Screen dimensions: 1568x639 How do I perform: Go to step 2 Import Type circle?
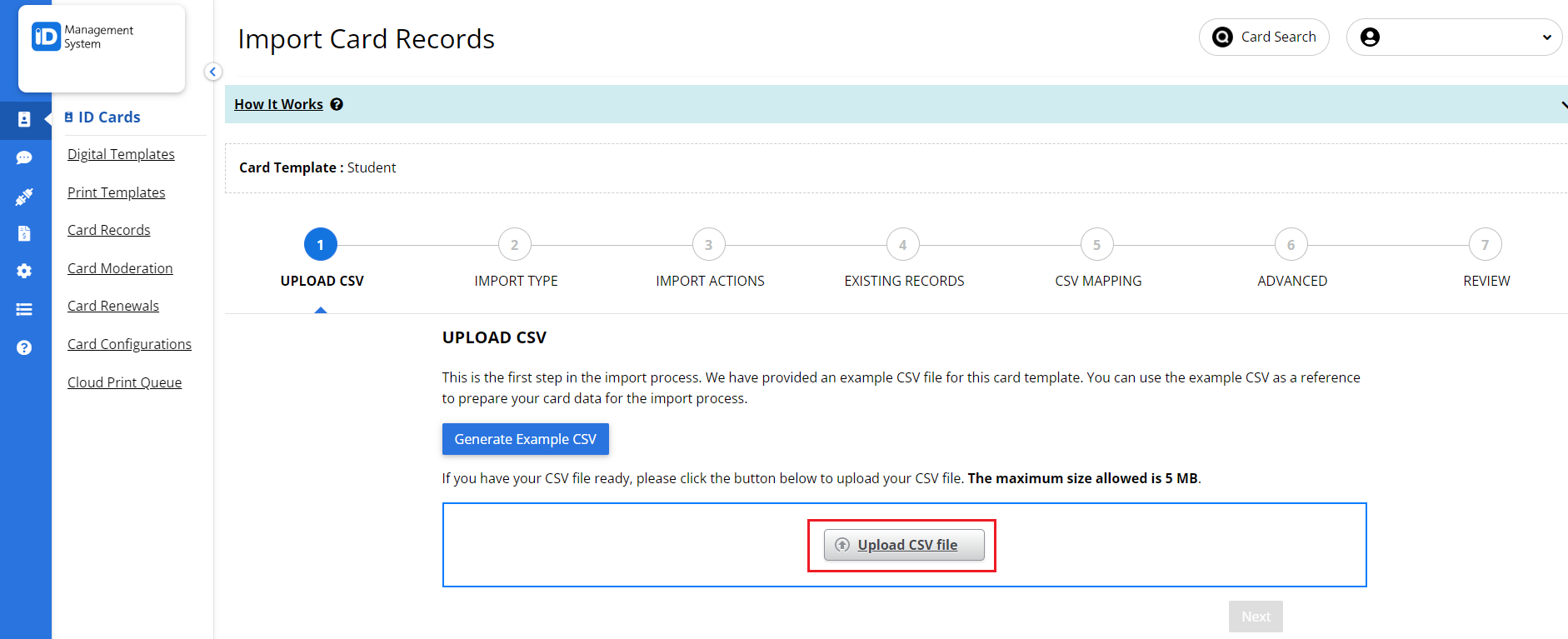(x=515, y=245)
